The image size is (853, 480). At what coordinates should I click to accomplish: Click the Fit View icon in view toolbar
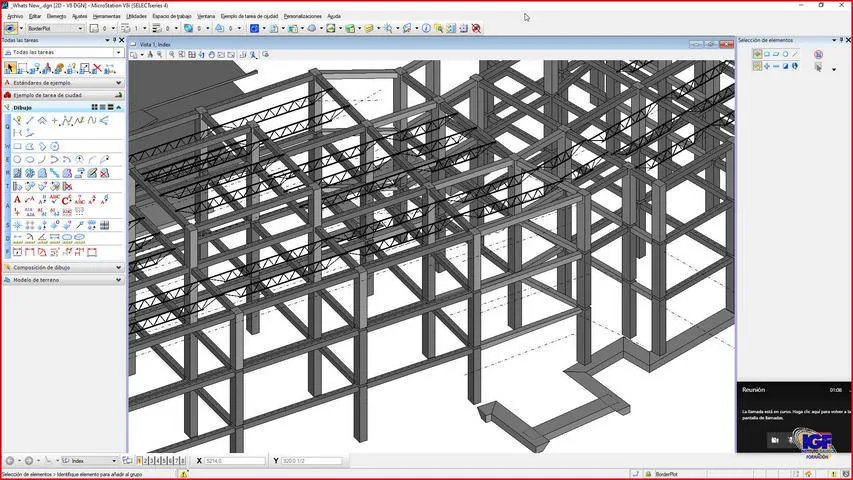[192, 54]
